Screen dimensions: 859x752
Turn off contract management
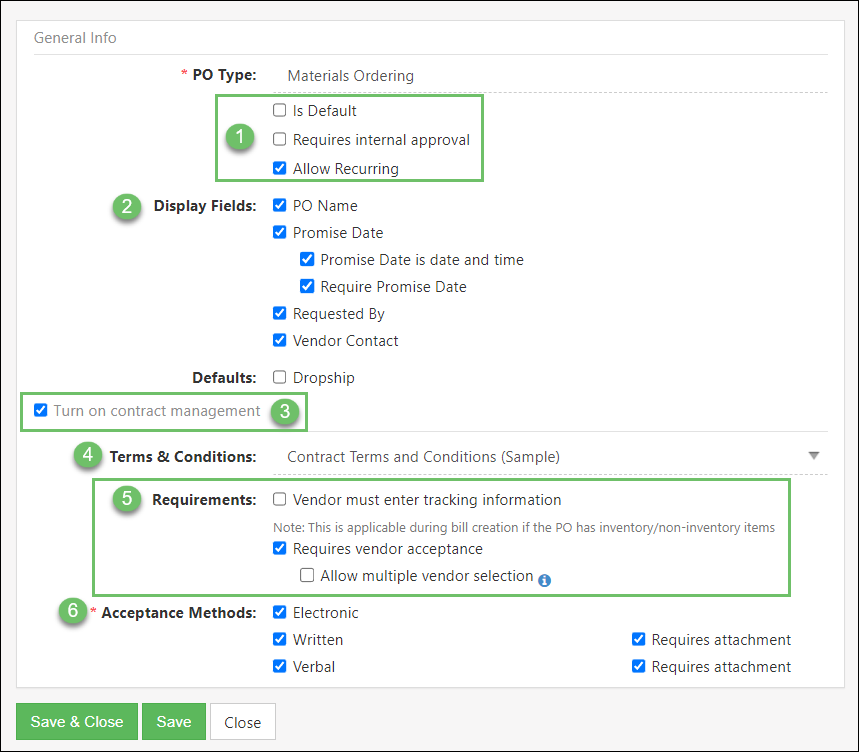40,410
